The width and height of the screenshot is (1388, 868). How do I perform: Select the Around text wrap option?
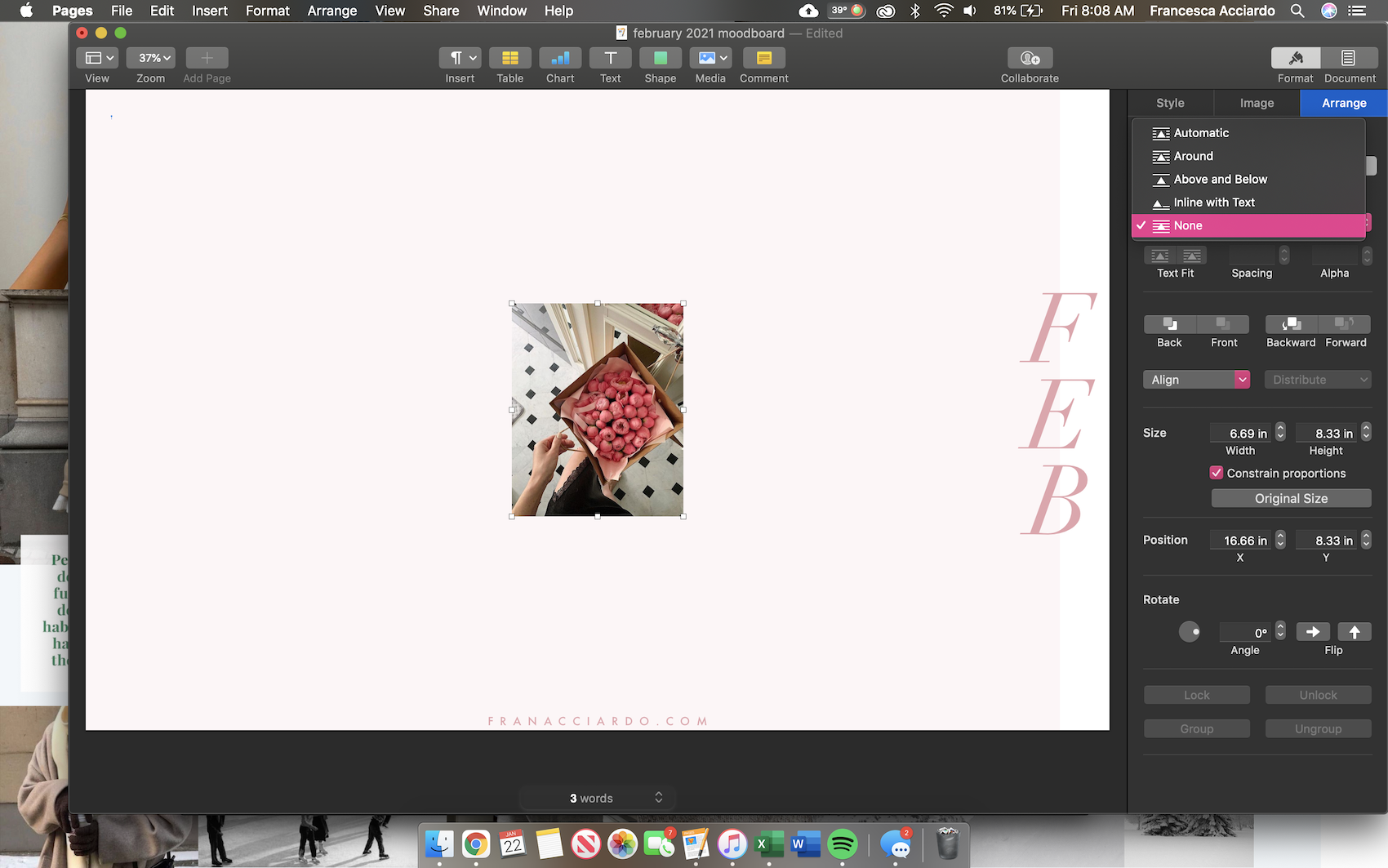(x=1192, y=156)
